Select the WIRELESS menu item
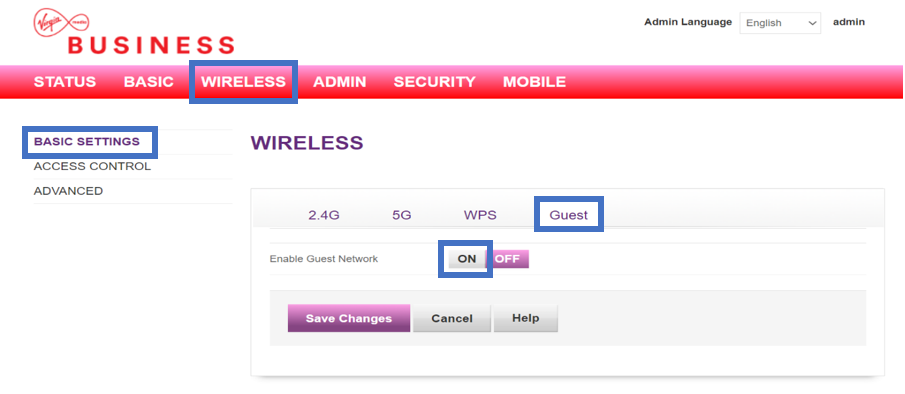The image size is (905, 394). (x=244, y=82)
